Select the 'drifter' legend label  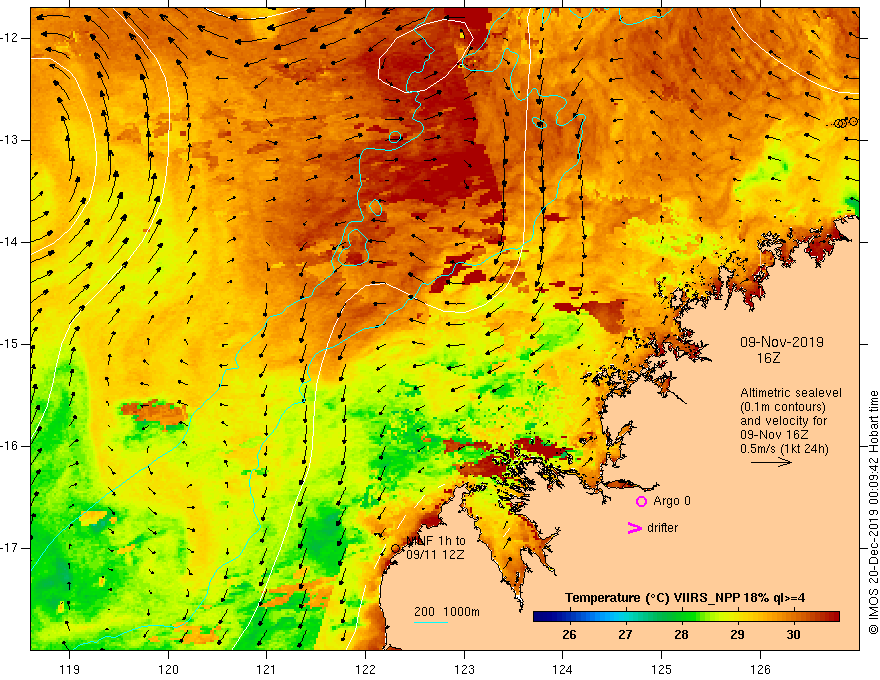[x=662, y=528]
